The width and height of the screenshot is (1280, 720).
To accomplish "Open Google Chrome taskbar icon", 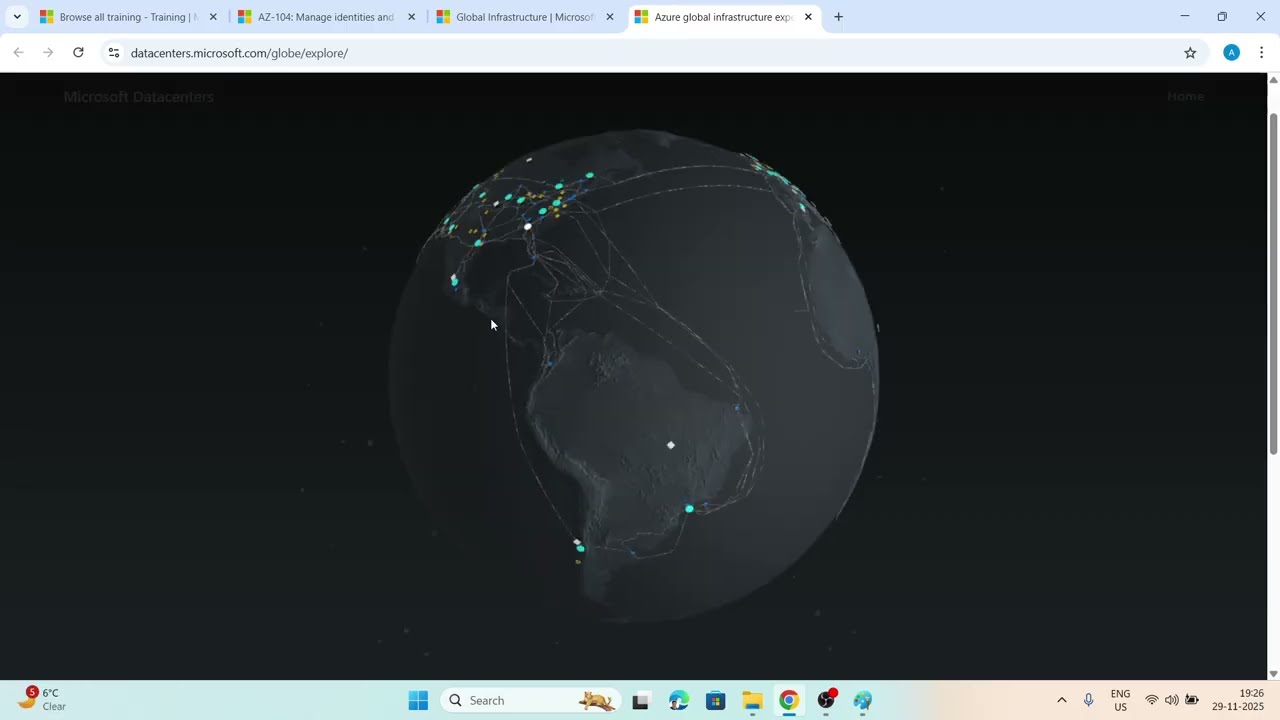I will tap(789, 700).
